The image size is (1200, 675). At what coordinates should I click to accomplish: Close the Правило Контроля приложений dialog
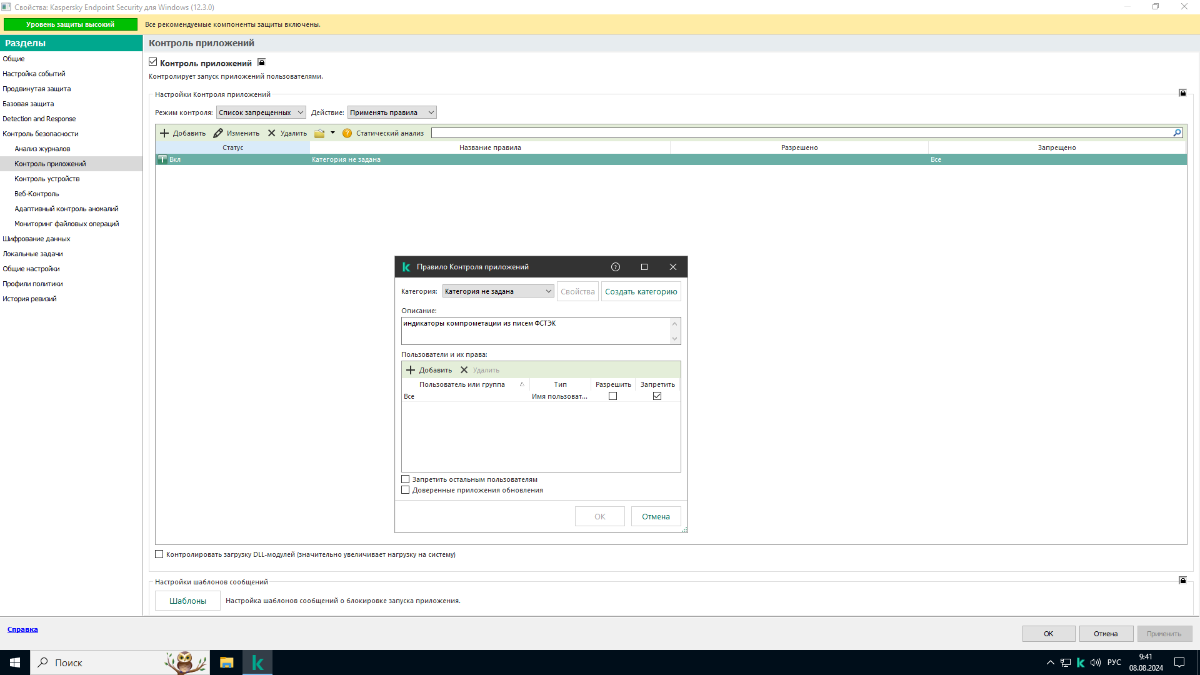click(673, 267)
